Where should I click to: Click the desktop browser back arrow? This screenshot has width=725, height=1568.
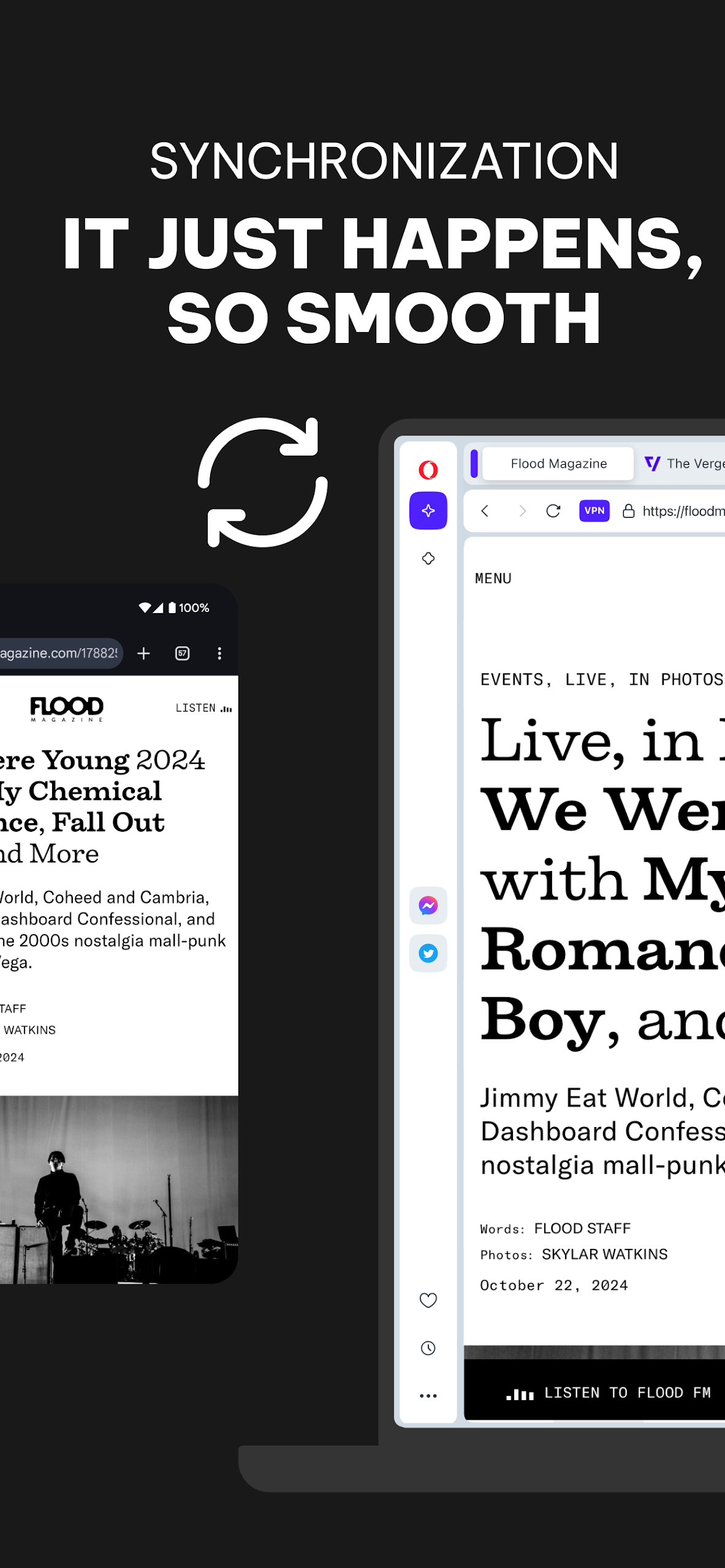485,511
